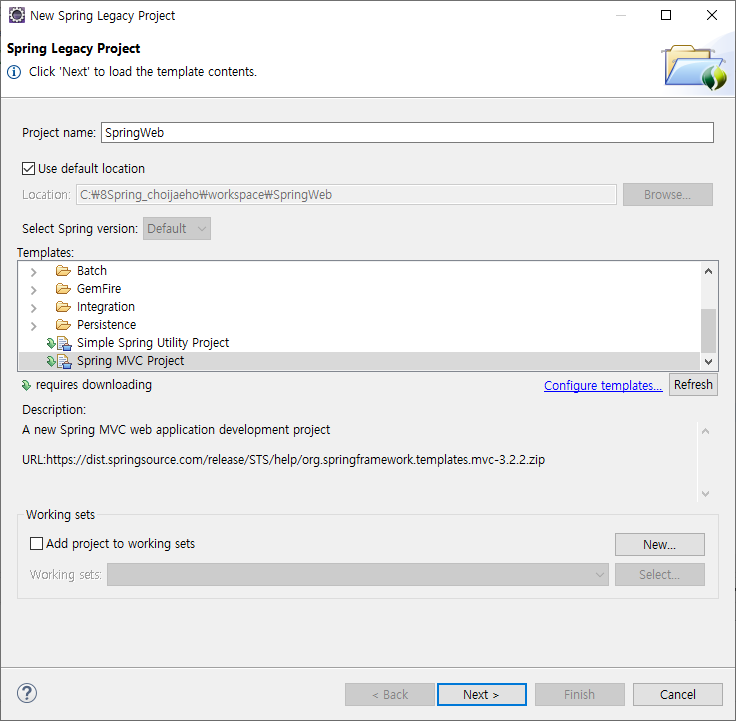
Task: Expand the Persistence template folder
Action: coord(33,326)
